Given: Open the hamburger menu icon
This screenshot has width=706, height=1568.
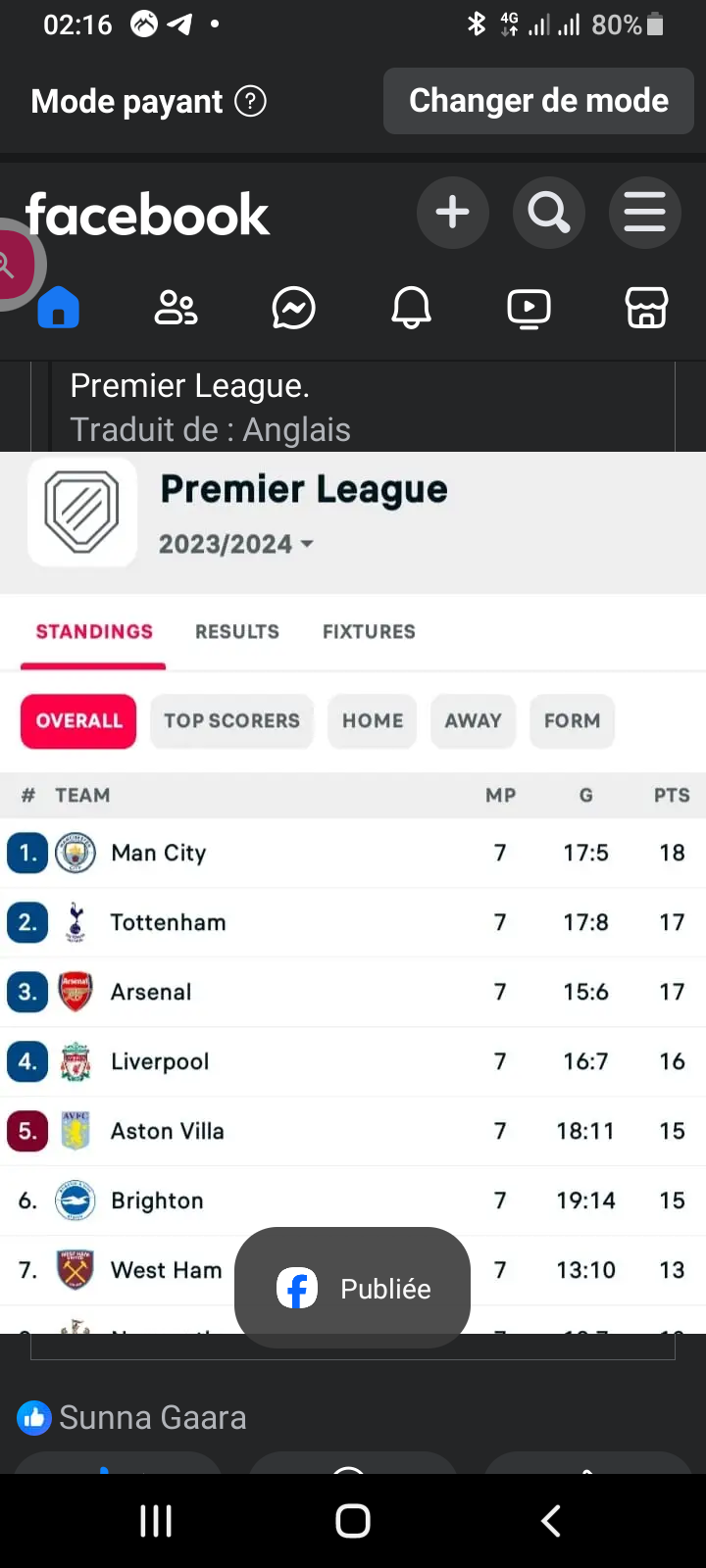Looking at the screenshot, I should (x=644, y=213).
